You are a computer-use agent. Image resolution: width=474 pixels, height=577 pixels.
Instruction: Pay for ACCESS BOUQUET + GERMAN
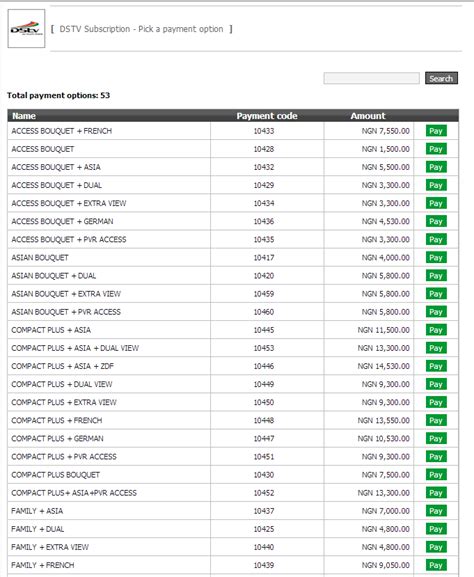(436, 221)
